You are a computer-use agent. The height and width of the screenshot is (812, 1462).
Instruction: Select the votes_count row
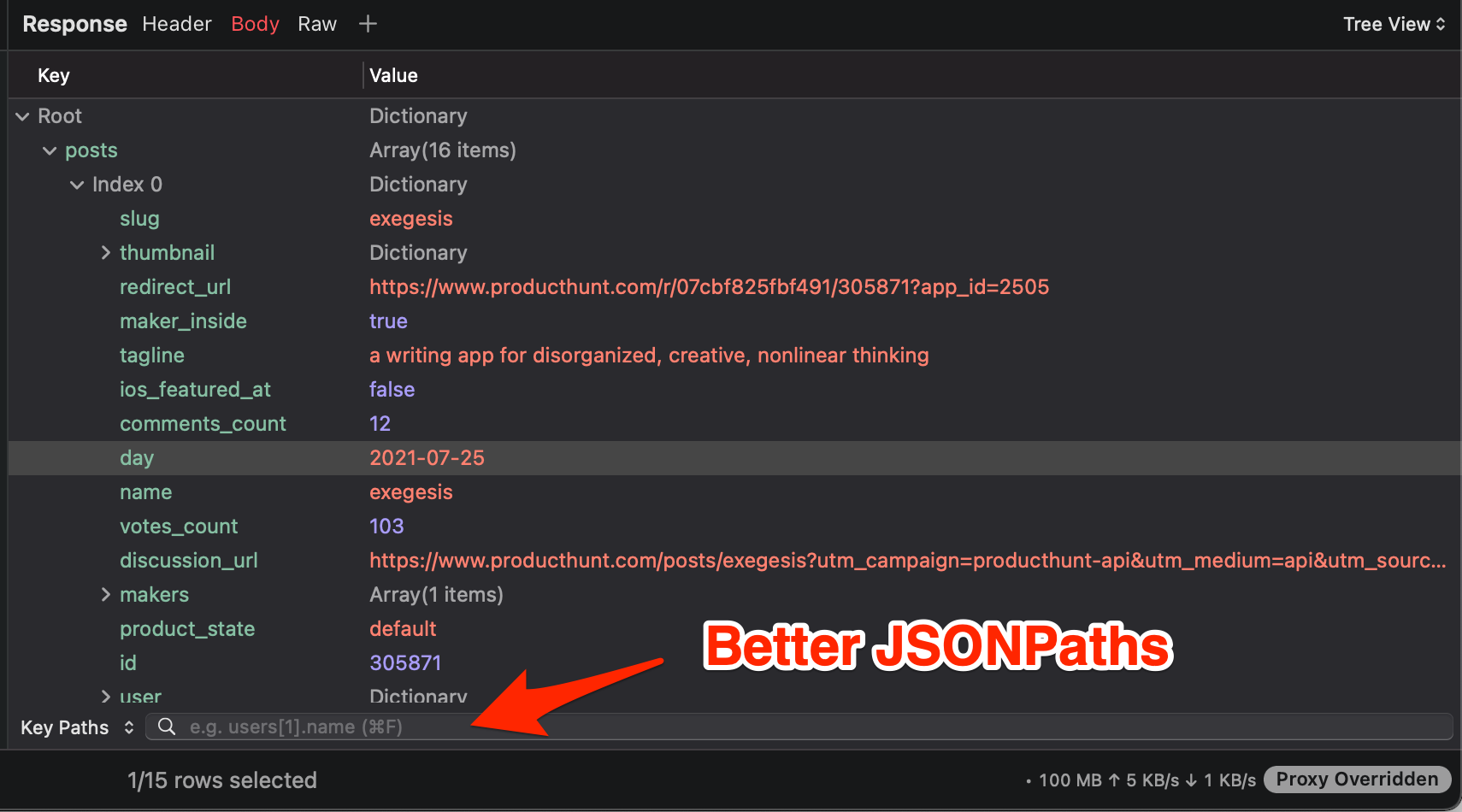pos(386,526)
